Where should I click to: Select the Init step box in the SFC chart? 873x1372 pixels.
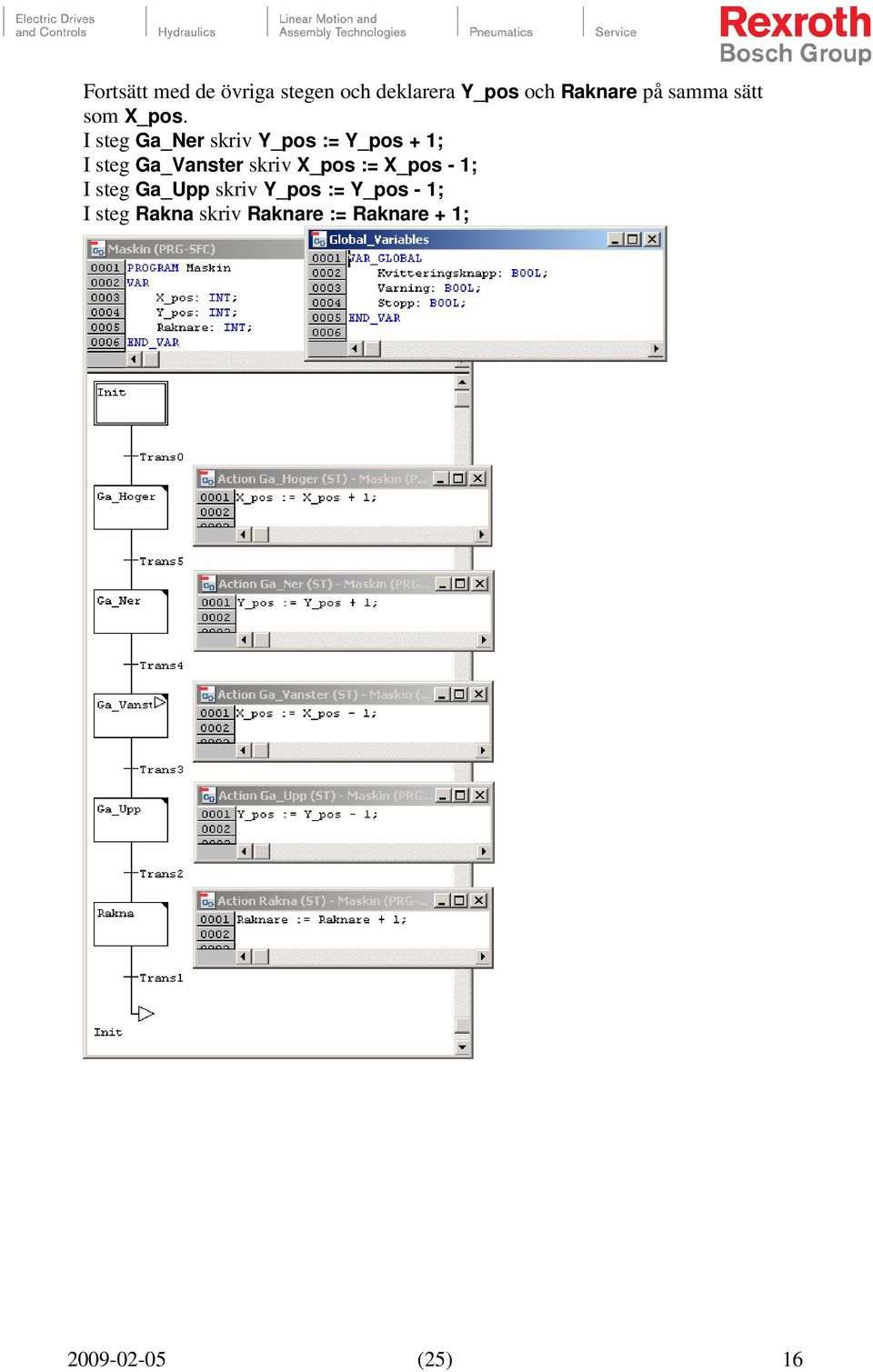[x=131, y=403]
